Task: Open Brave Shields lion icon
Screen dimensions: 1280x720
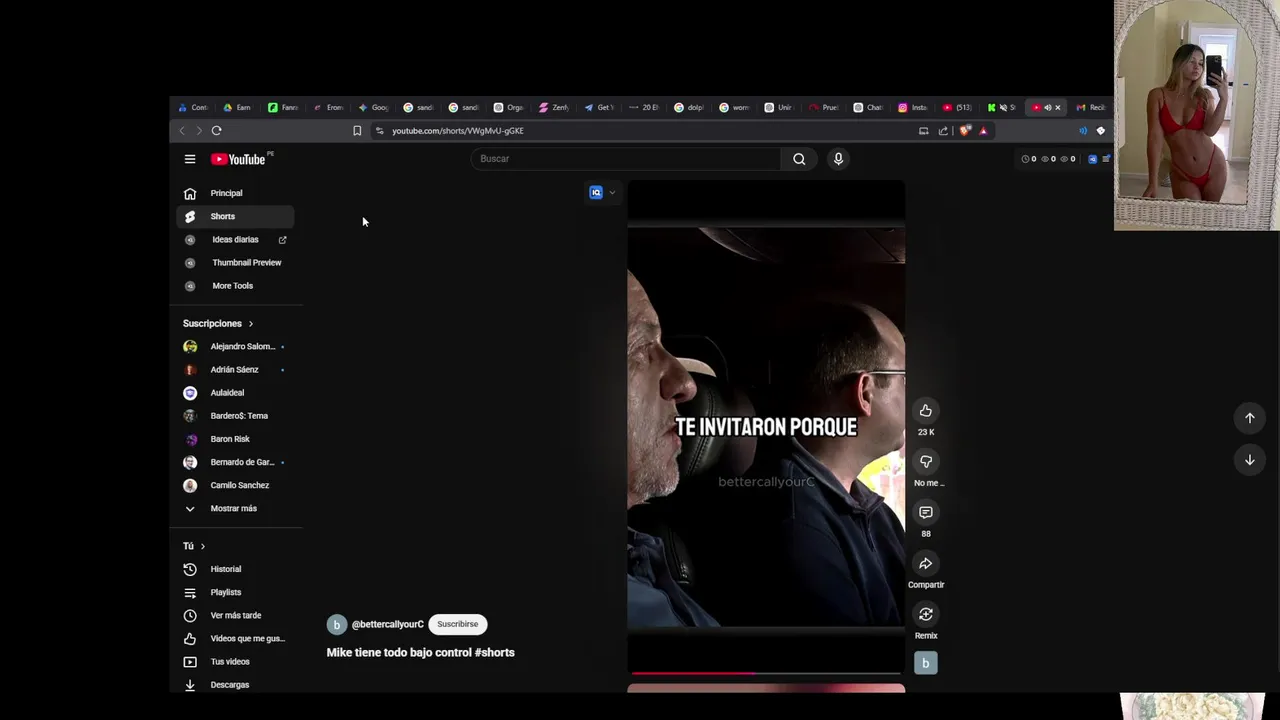Action: click(x=964, y=130)
